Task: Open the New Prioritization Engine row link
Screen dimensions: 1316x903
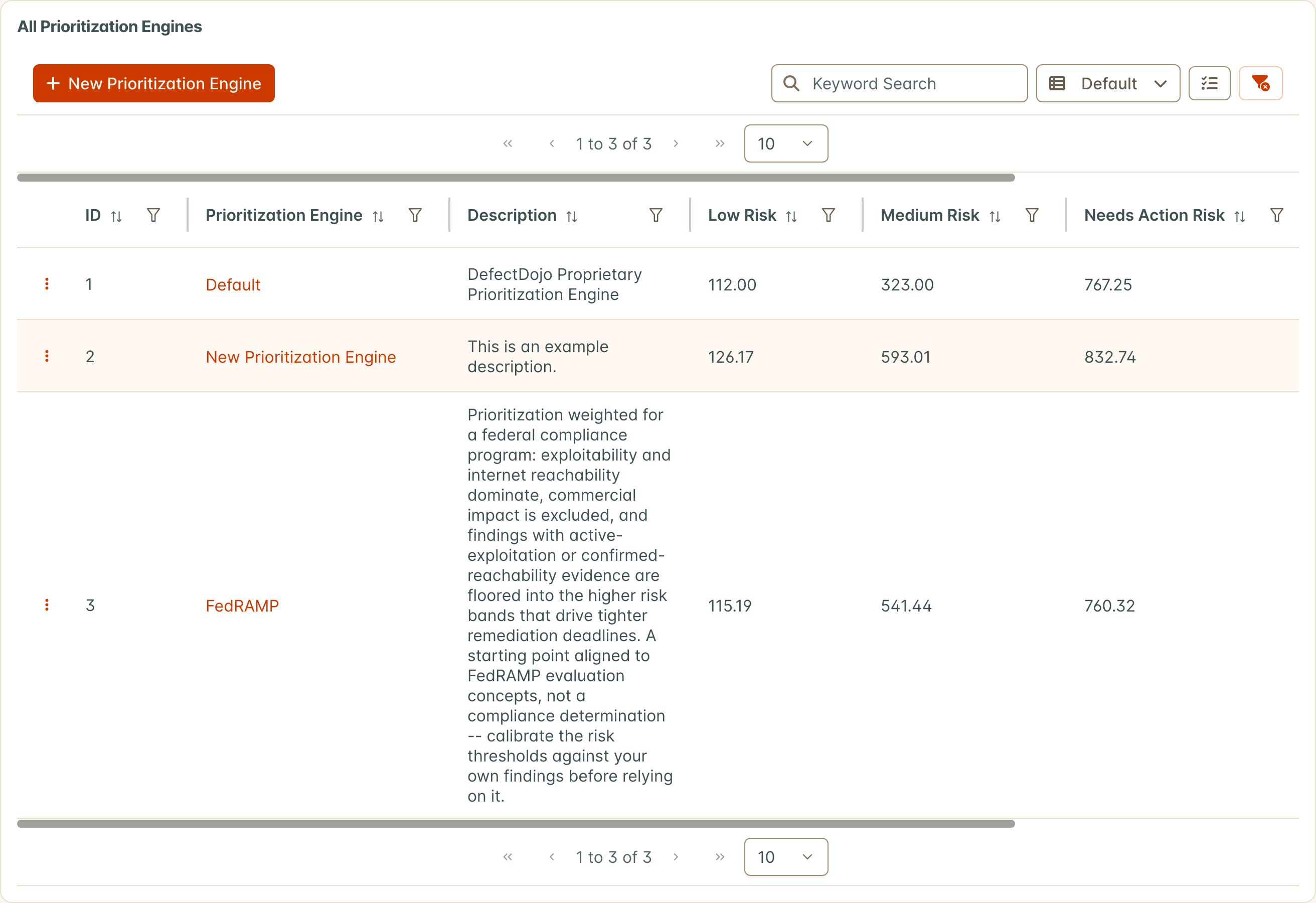Action: click(301, 357)
